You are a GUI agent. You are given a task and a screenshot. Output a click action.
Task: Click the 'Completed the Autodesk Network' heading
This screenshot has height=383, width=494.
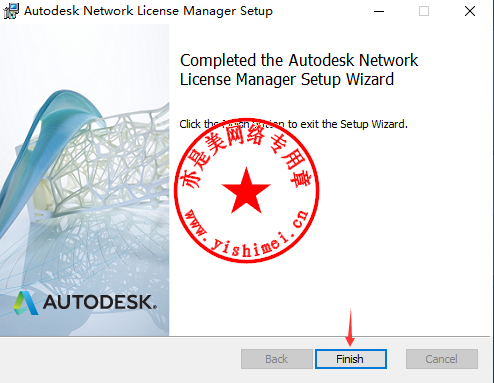299,60
